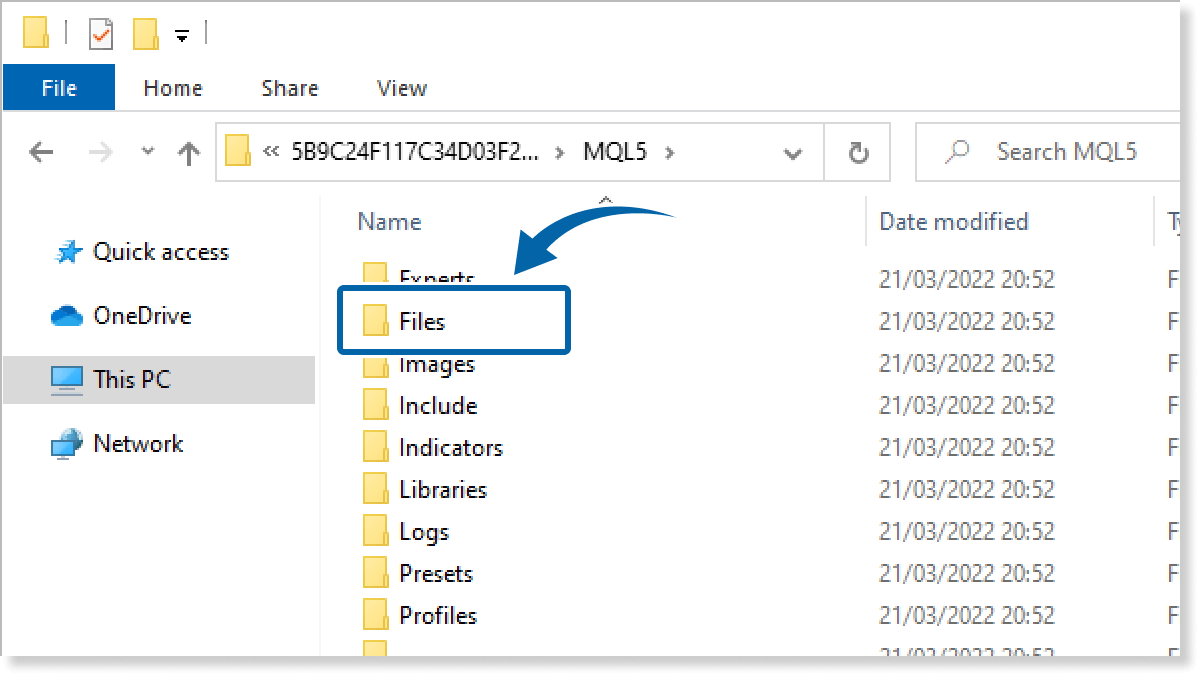Viewport: 1200px width, 676px height.
Task: Click the Up one level arrow
Action: point(188,152)
